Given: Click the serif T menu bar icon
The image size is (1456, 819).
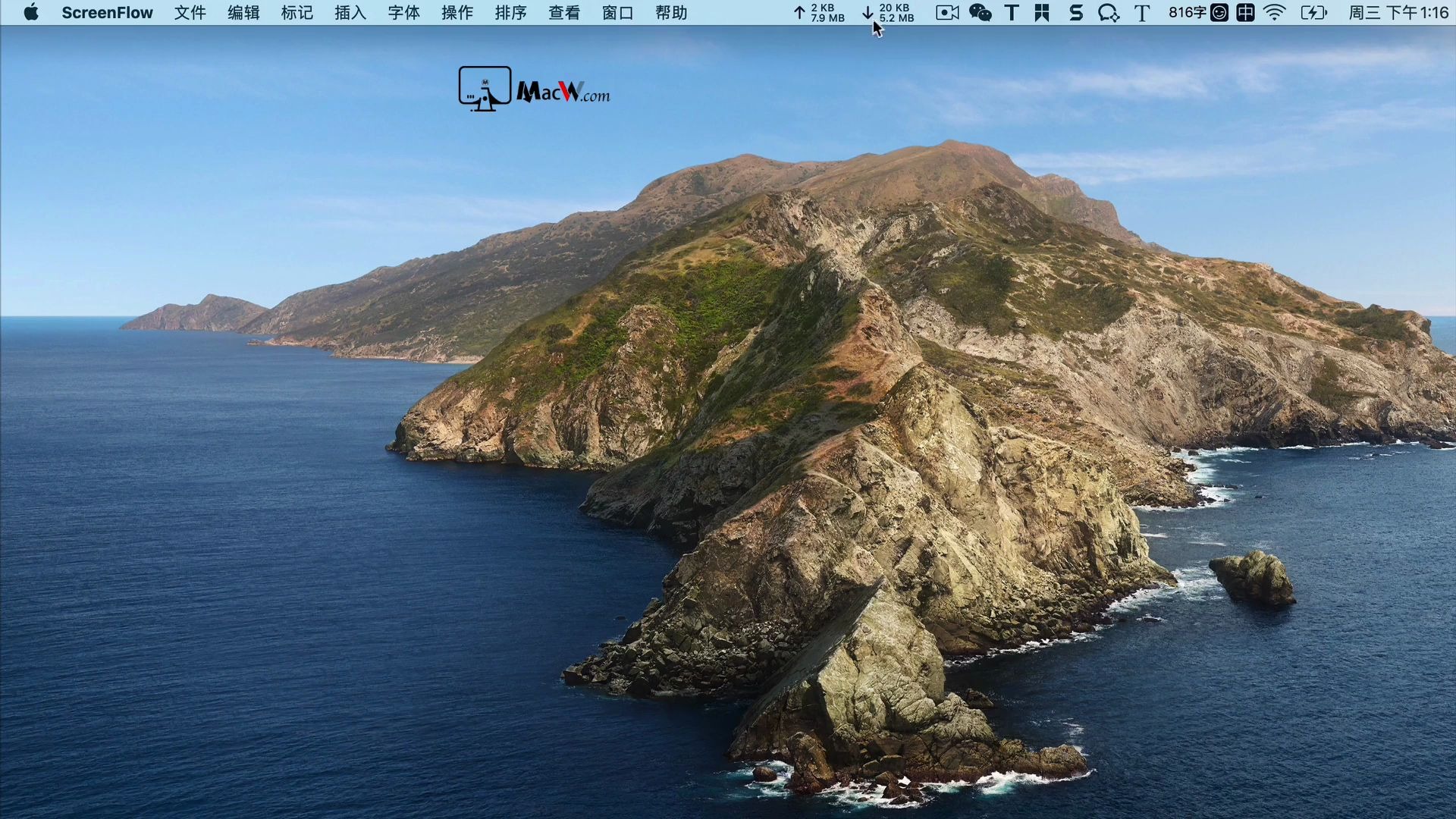Looking at the screenshot, I should click(x=1142, y=13).
